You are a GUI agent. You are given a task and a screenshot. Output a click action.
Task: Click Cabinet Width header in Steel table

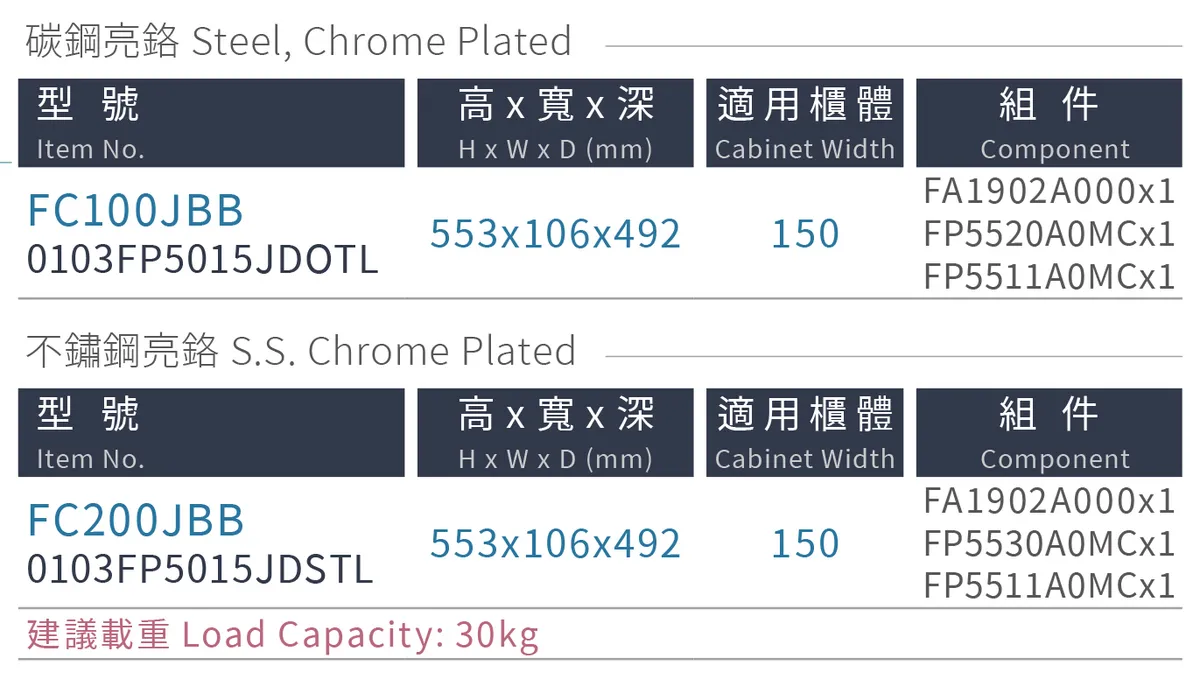(804, 123)
